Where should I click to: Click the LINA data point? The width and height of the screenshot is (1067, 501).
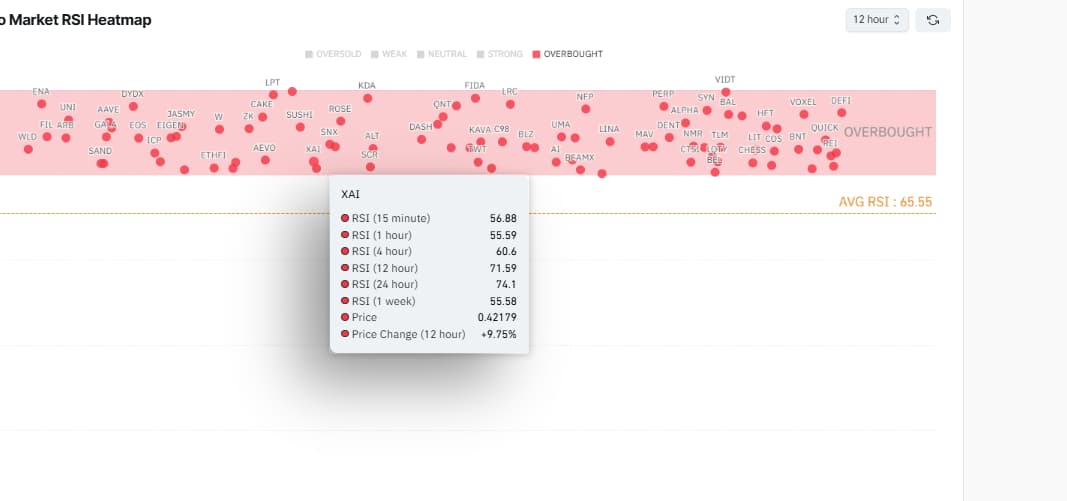click(610, 142)
